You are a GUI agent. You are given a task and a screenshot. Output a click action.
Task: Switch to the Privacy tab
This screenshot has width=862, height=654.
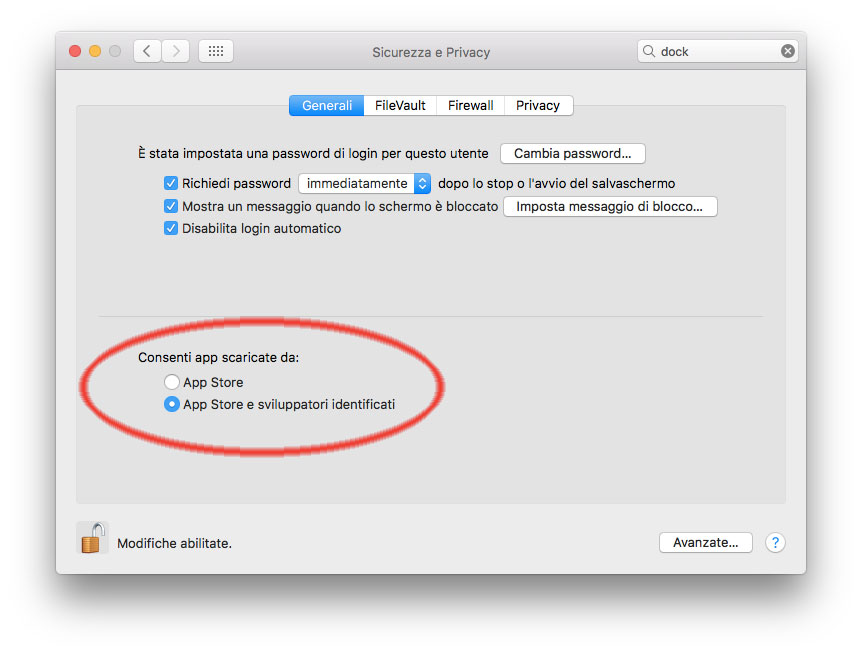click(x=537, y=105)
